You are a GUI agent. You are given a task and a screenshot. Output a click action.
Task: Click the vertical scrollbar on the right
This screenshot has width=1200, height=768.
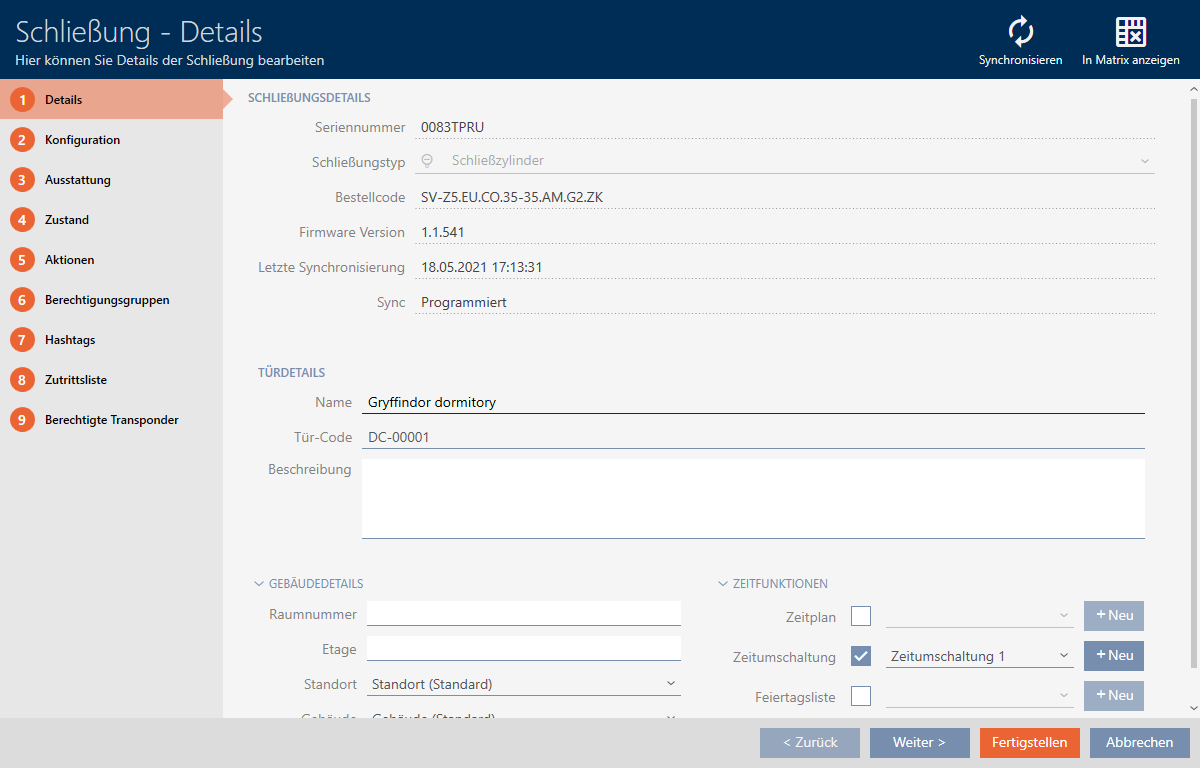1191,380
